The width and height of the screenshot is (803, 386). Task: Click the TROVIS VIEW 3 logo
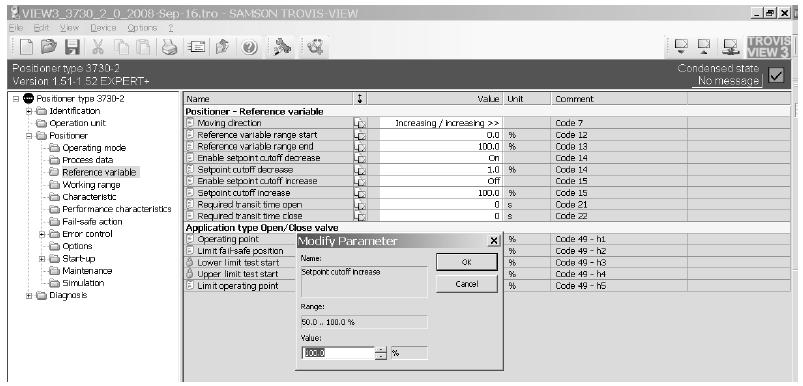point(768,47)
